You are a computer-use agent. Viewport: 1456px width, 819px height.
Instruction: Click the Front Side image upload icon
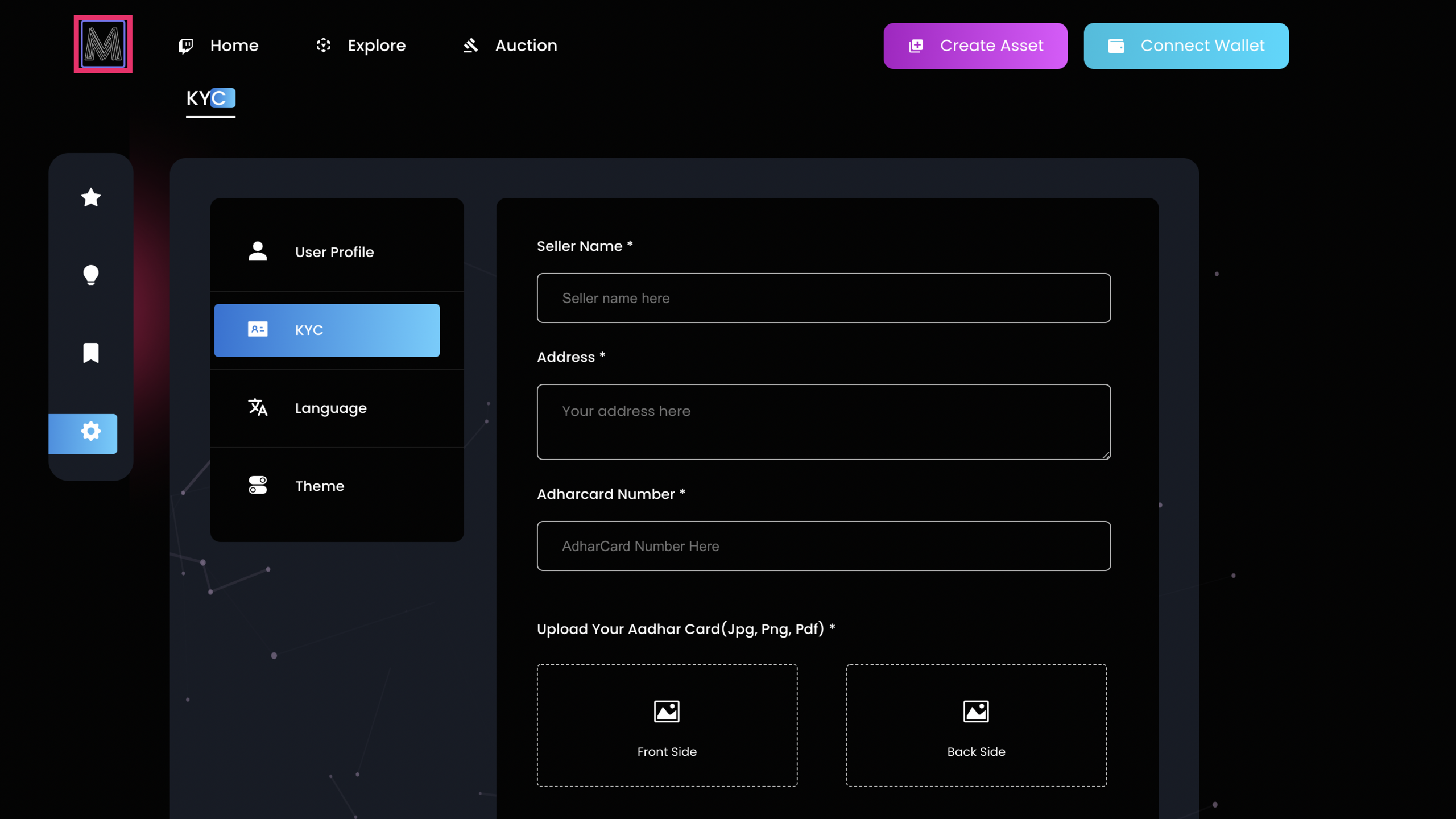667,712
